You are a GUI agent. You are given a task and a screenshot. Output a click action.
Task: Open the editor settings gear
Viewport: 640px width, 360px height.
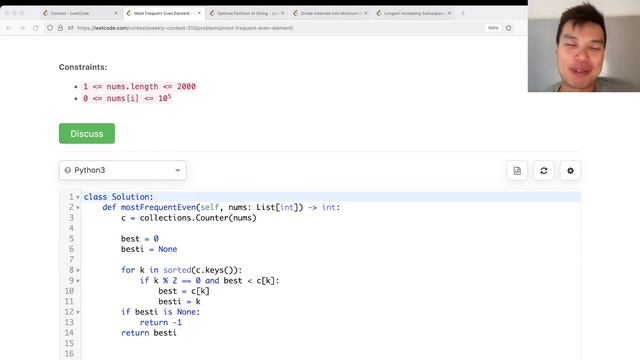click(570, 171)
